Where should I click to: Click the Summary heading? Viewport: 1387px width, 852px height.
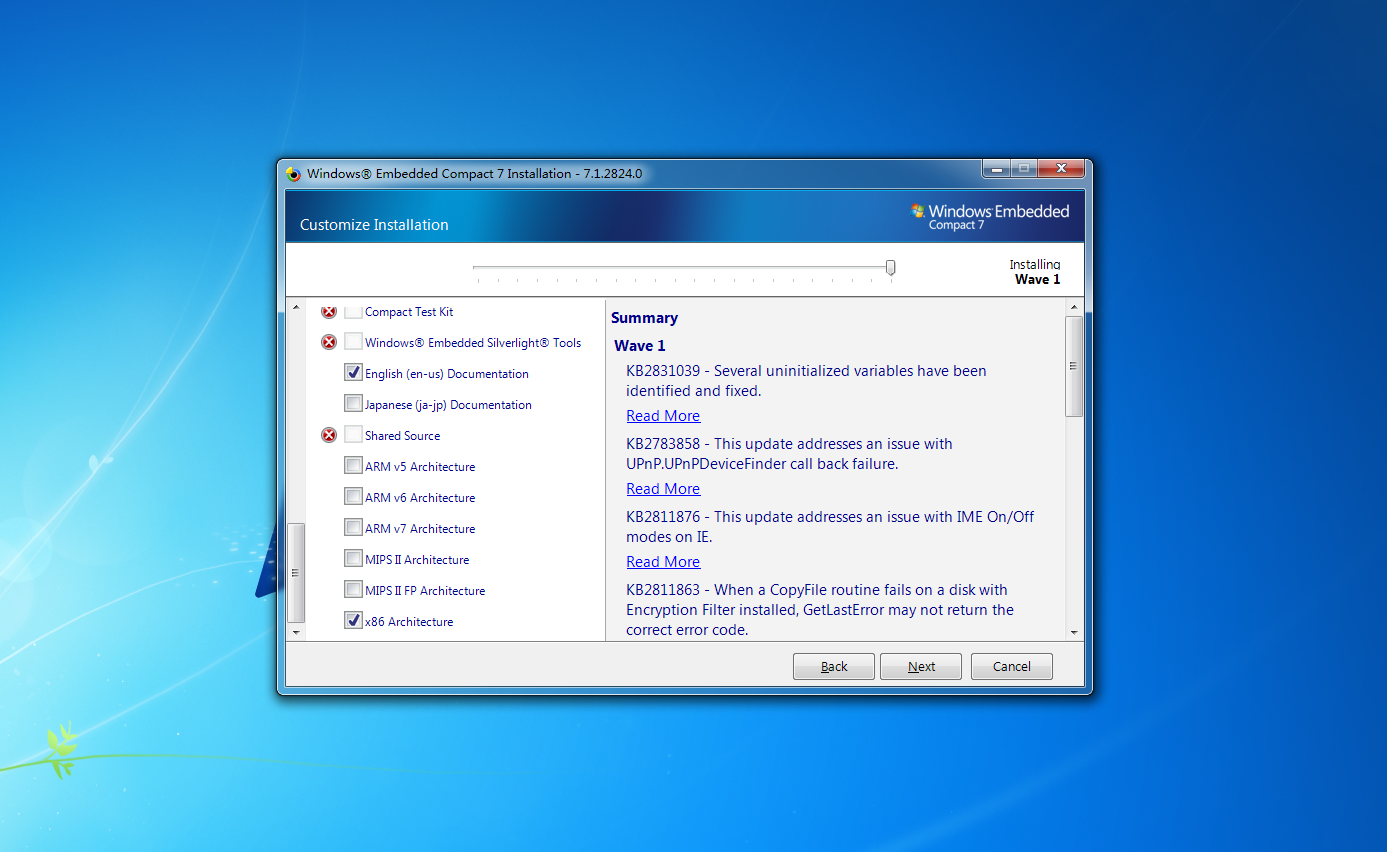click(x=645, y=318)
